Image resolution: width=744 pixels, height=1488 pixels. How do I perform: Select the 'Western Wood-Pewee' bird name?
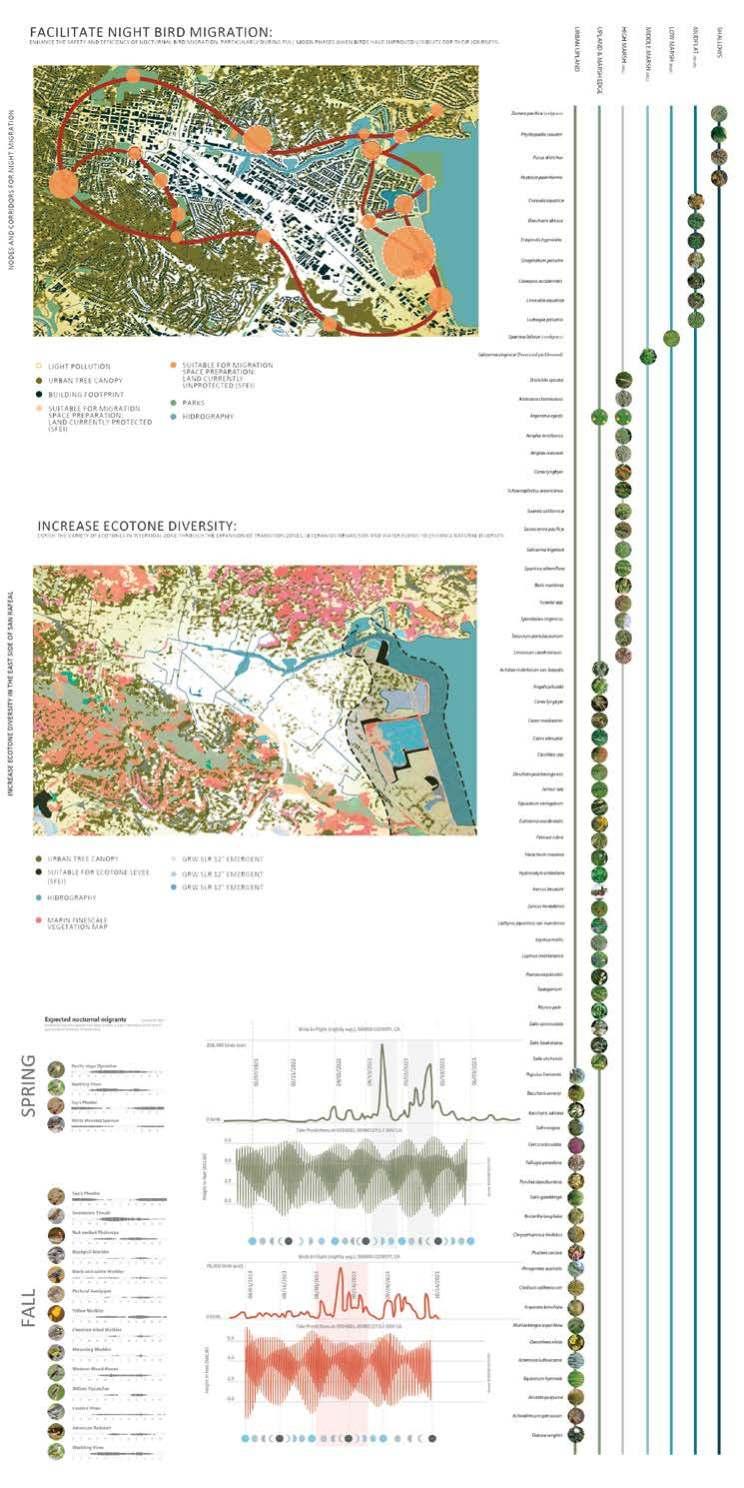[x=93, y=1368]
